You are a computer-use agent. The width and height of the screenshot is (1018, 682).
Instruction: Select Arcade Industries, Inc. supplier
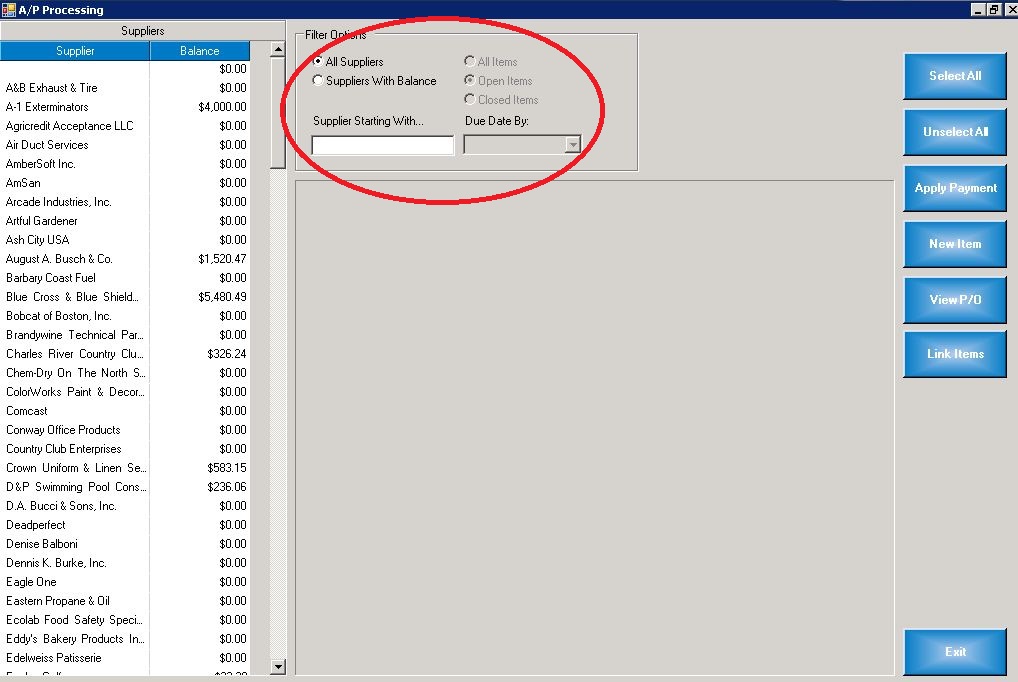pyautogui.click(x=125, y=201)
